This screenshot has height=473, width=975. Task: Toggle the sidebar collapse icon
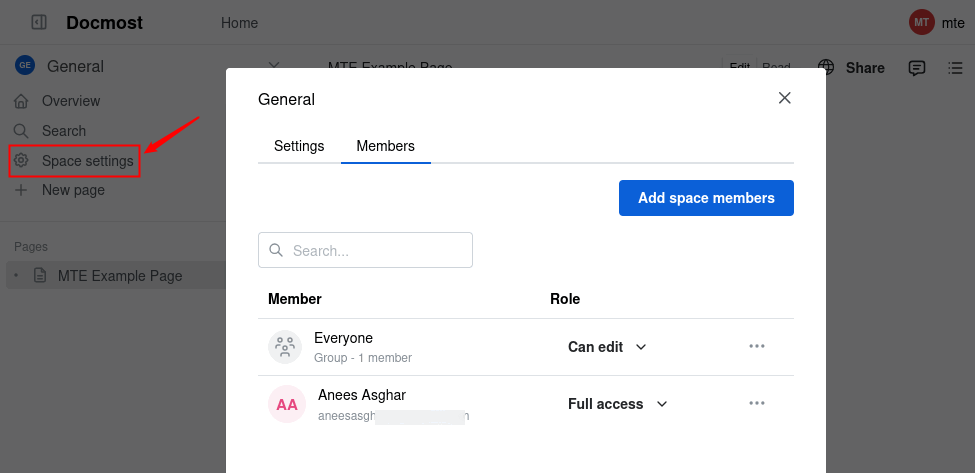pyautogui.click(x=39, y=22)
